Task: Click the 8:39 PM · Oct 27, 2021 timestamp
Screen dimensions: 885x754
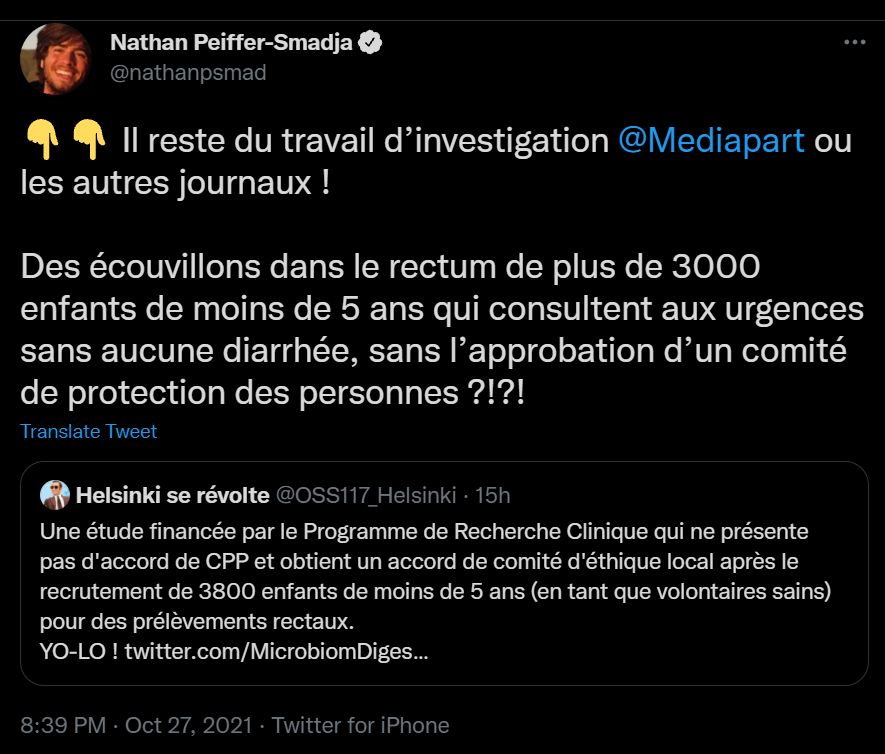Action: [138, 725]
